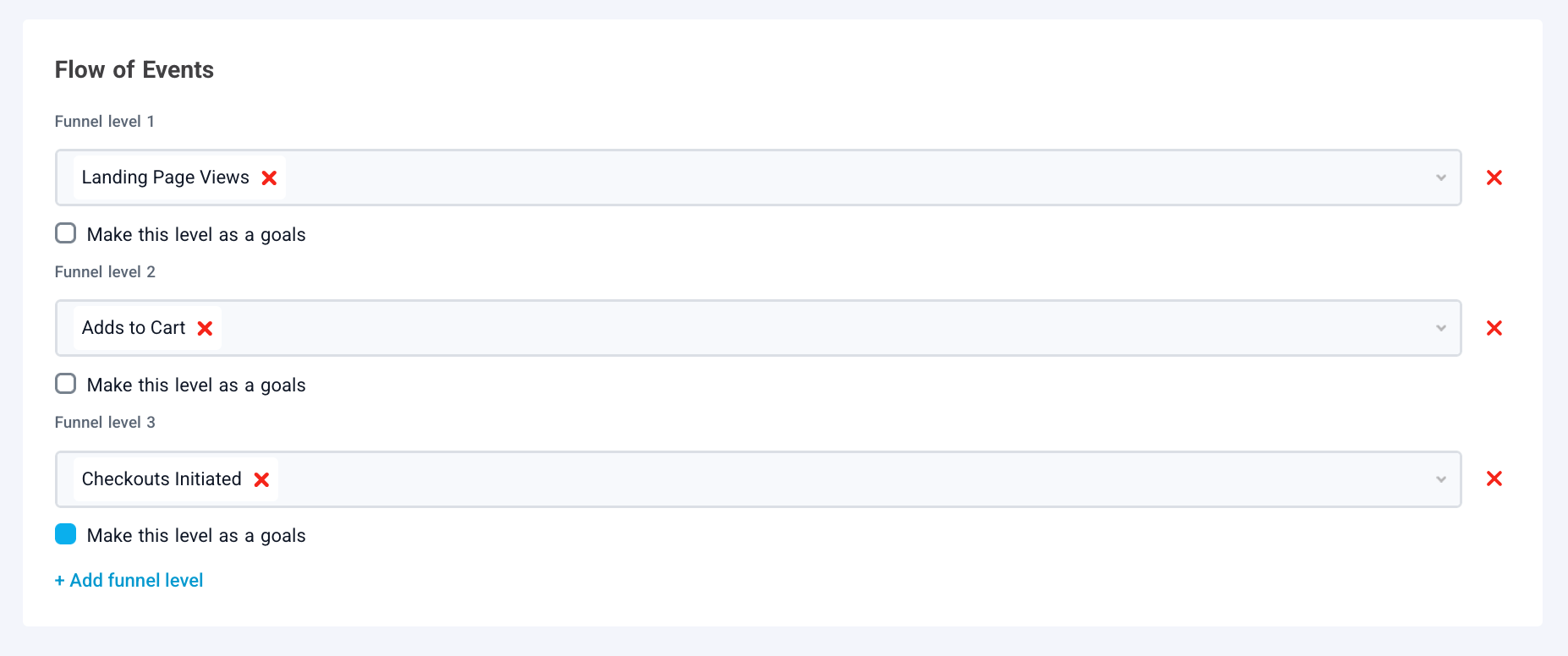Click the Add funnel level link

[129, 580]
